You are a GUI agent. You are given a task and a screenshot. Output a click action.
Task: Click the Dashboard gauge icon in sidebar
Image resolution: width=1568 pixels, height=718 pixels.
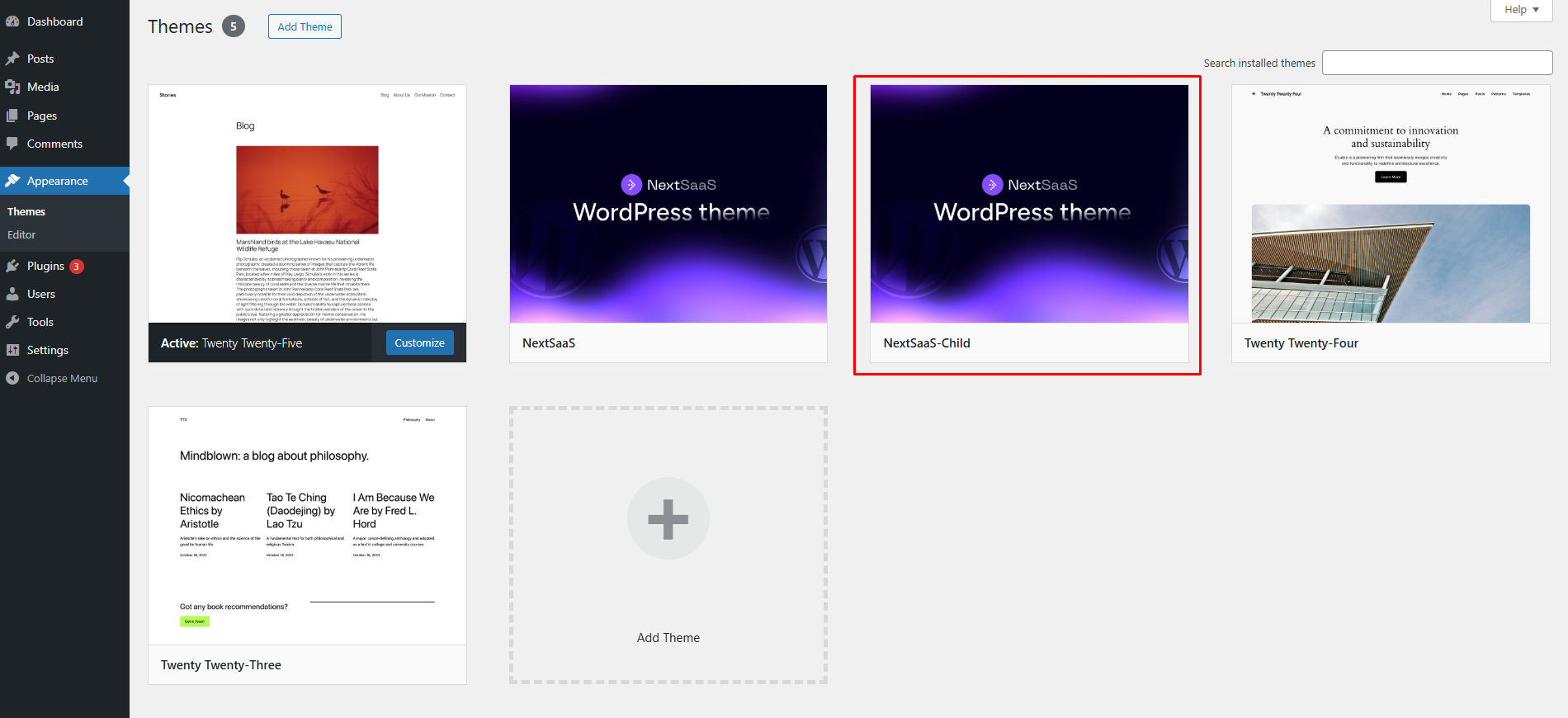pyautogui.click(x=12, y=21)
